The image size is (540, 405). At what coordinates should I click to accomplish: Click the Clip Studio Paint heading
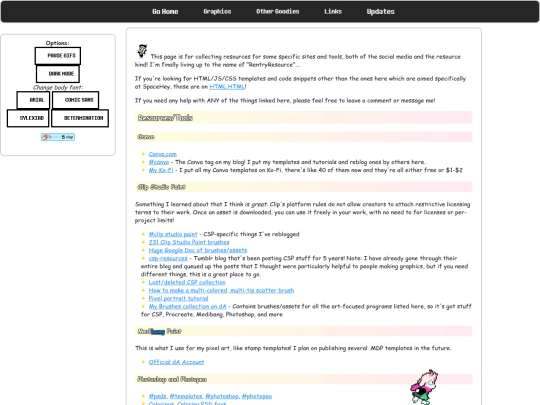[161, 187]
